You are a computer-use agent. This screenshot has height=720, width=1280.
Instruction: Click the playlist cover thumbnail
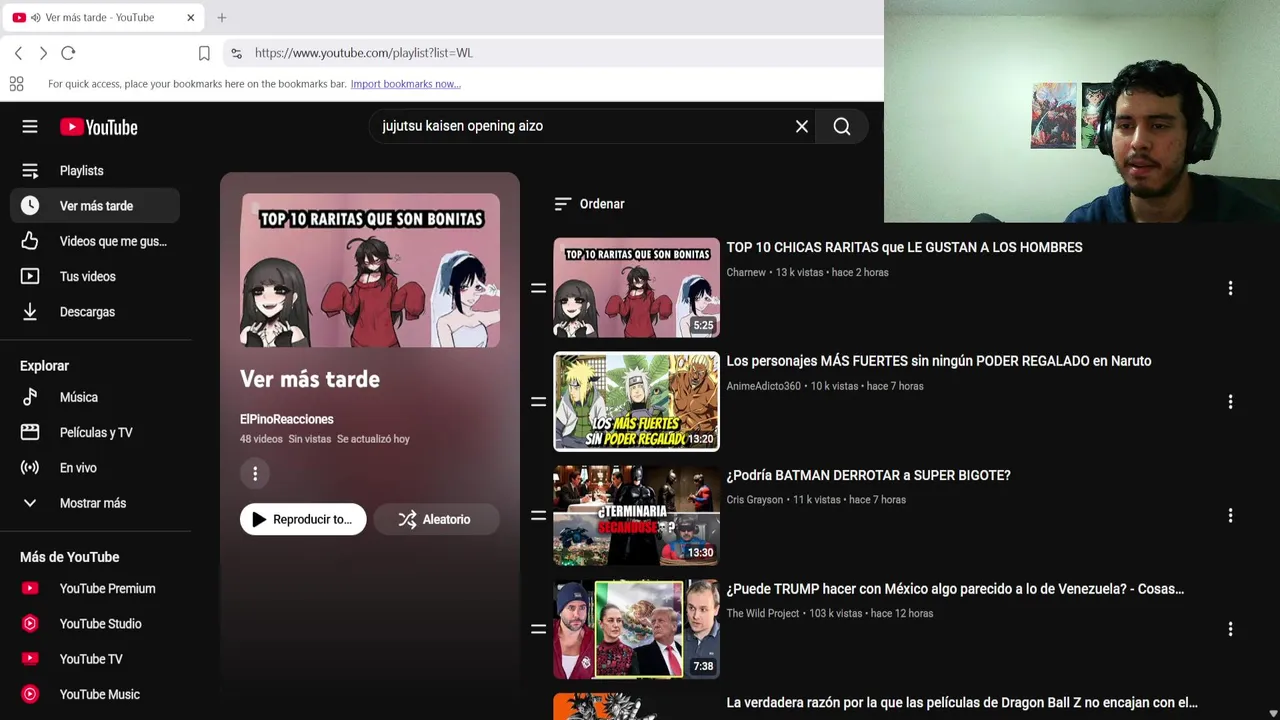coord(370,270)
